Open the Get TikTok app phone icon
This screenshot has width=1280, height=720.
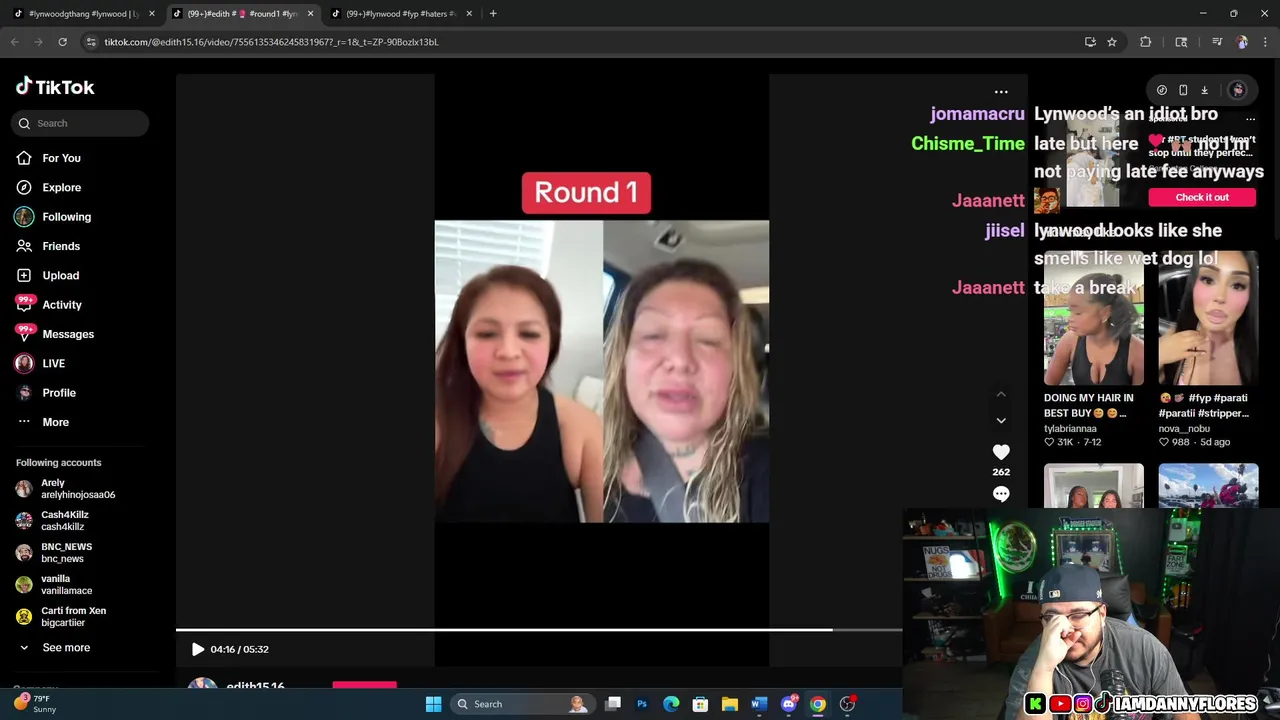pyautogui.click(x=1183, y=90)
